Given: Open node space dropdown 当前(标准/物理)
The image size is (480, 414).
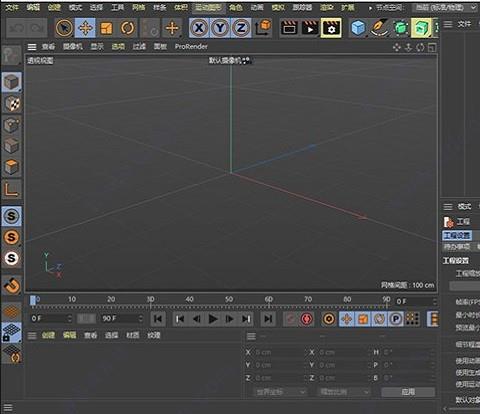Looking at the screenshot, I should tap(444, 7).
